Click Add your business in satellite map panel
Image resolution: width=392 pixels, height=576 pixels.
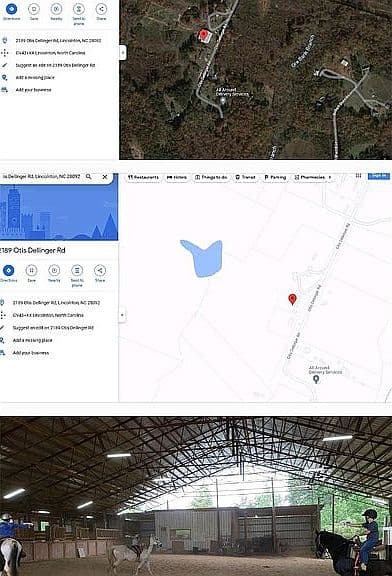point(33,90)
